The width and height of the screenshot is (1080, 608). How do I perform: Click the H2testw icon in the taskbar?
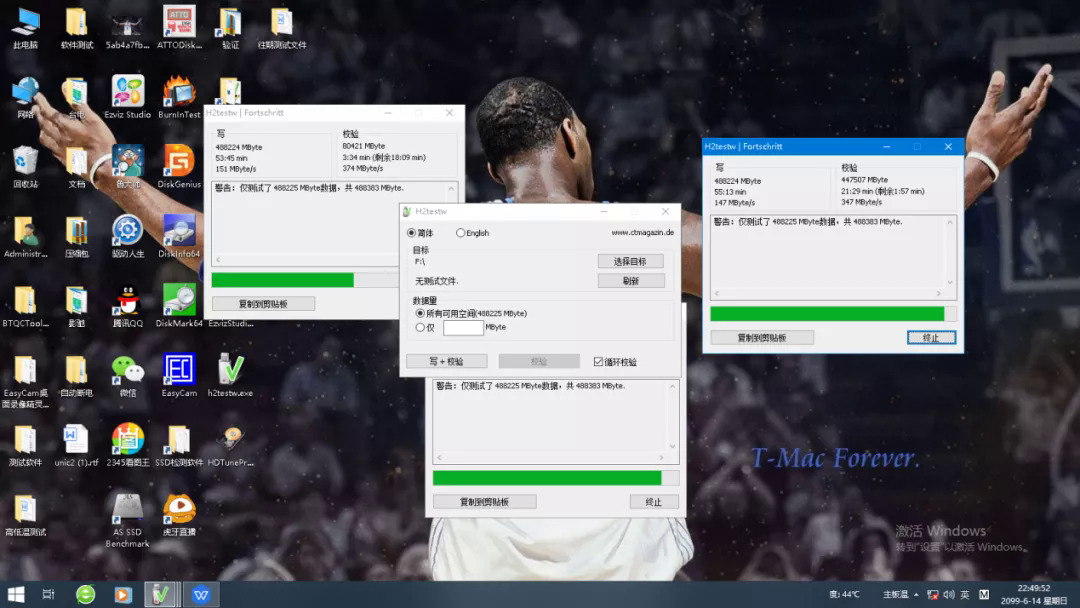click(160, 594)
